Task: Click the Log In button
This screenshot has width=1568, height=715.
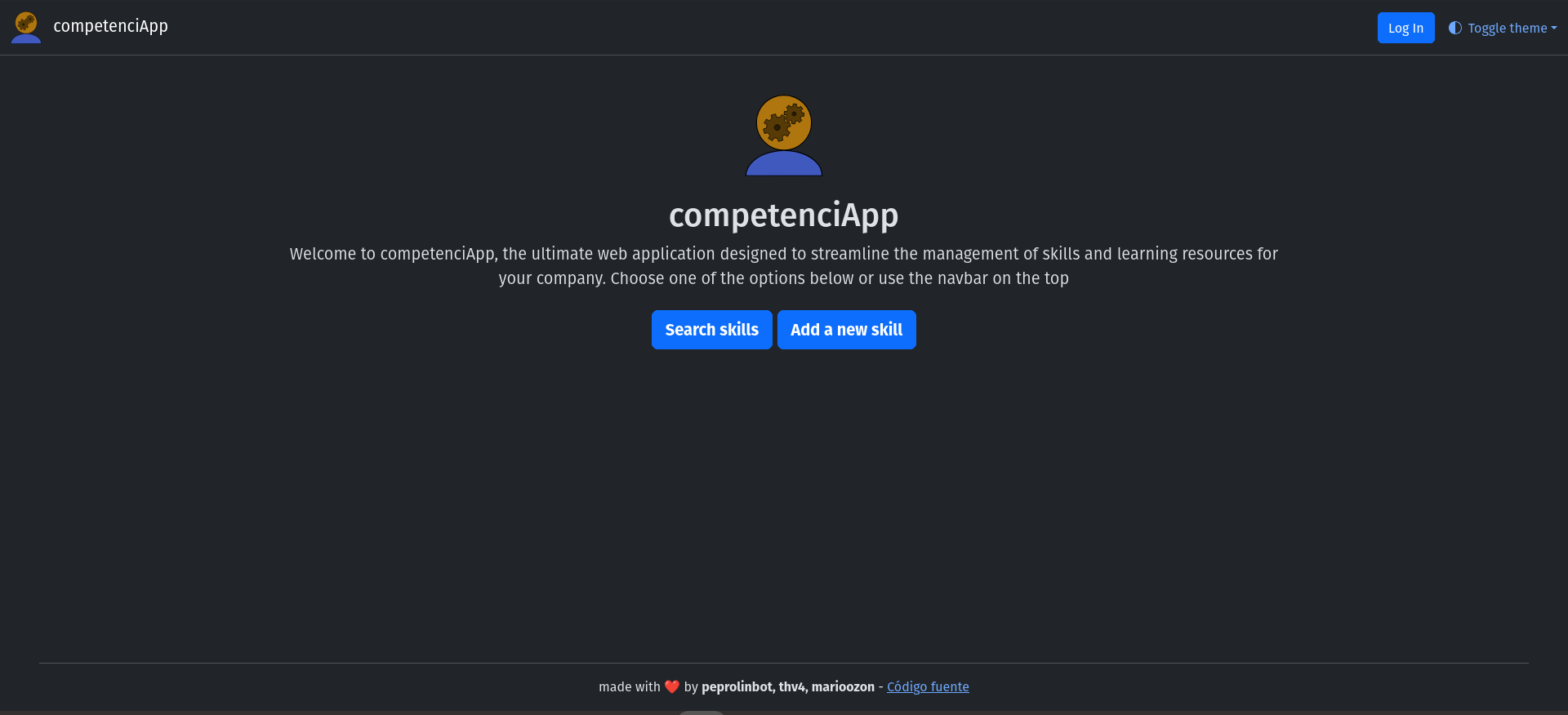Action: pyautogui.click(x=1405, y=28)
